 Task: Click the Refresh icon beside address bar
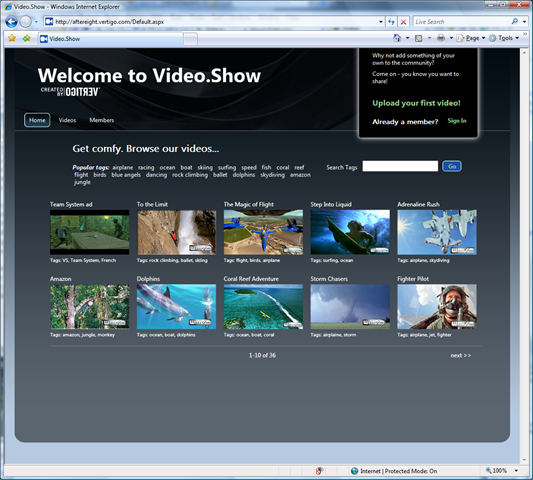[x=391, y=22]
